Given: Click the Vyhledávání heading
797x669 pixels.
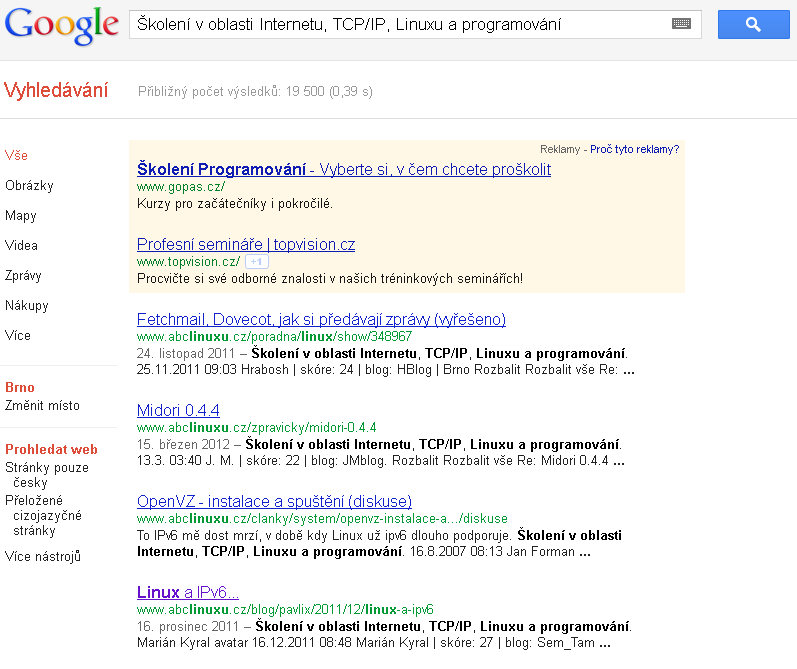Looking at the screenshot, I should click(56, 90).
